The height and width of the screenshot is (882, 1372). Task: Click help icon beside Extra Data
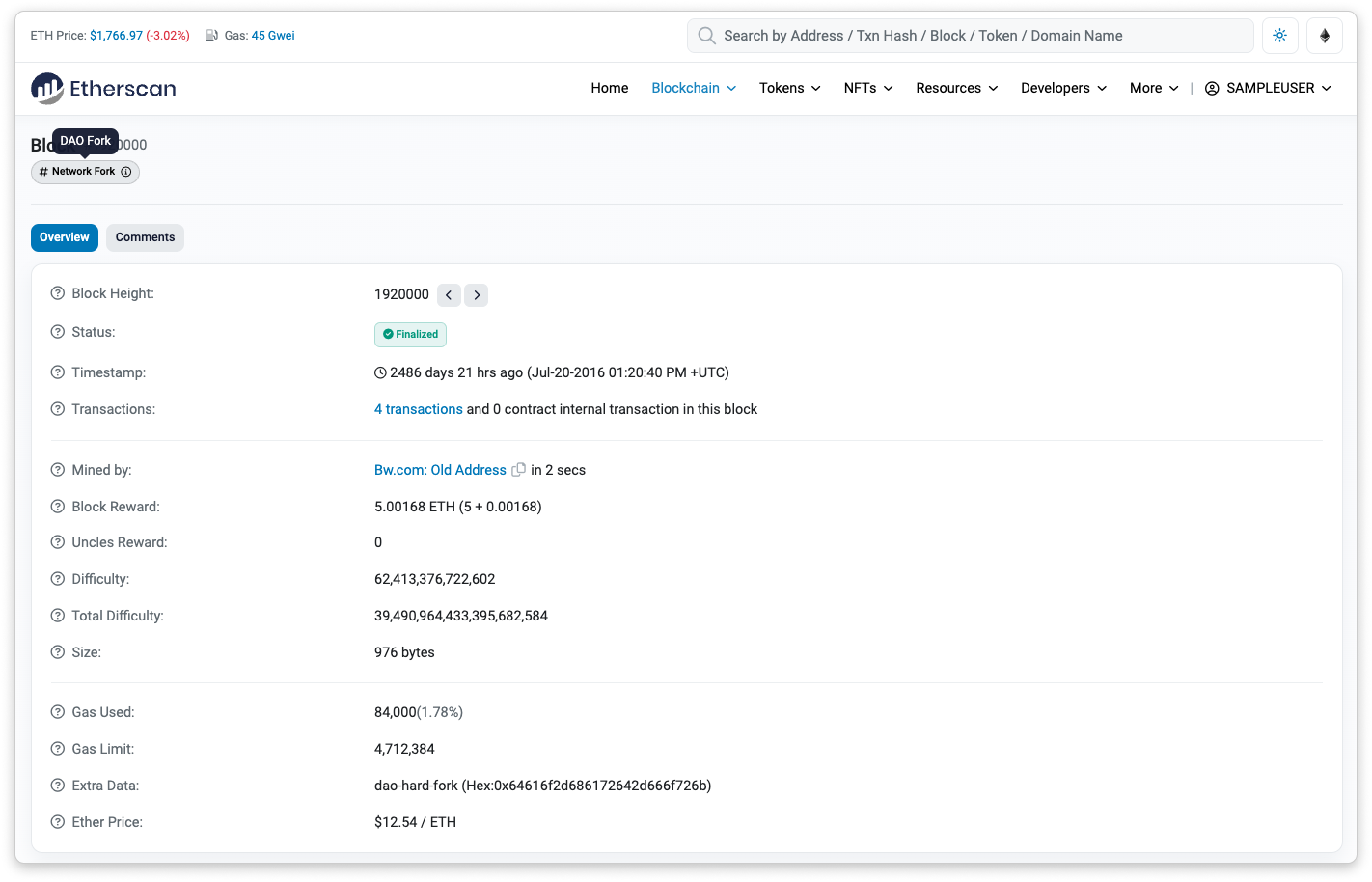click(58, 786)
